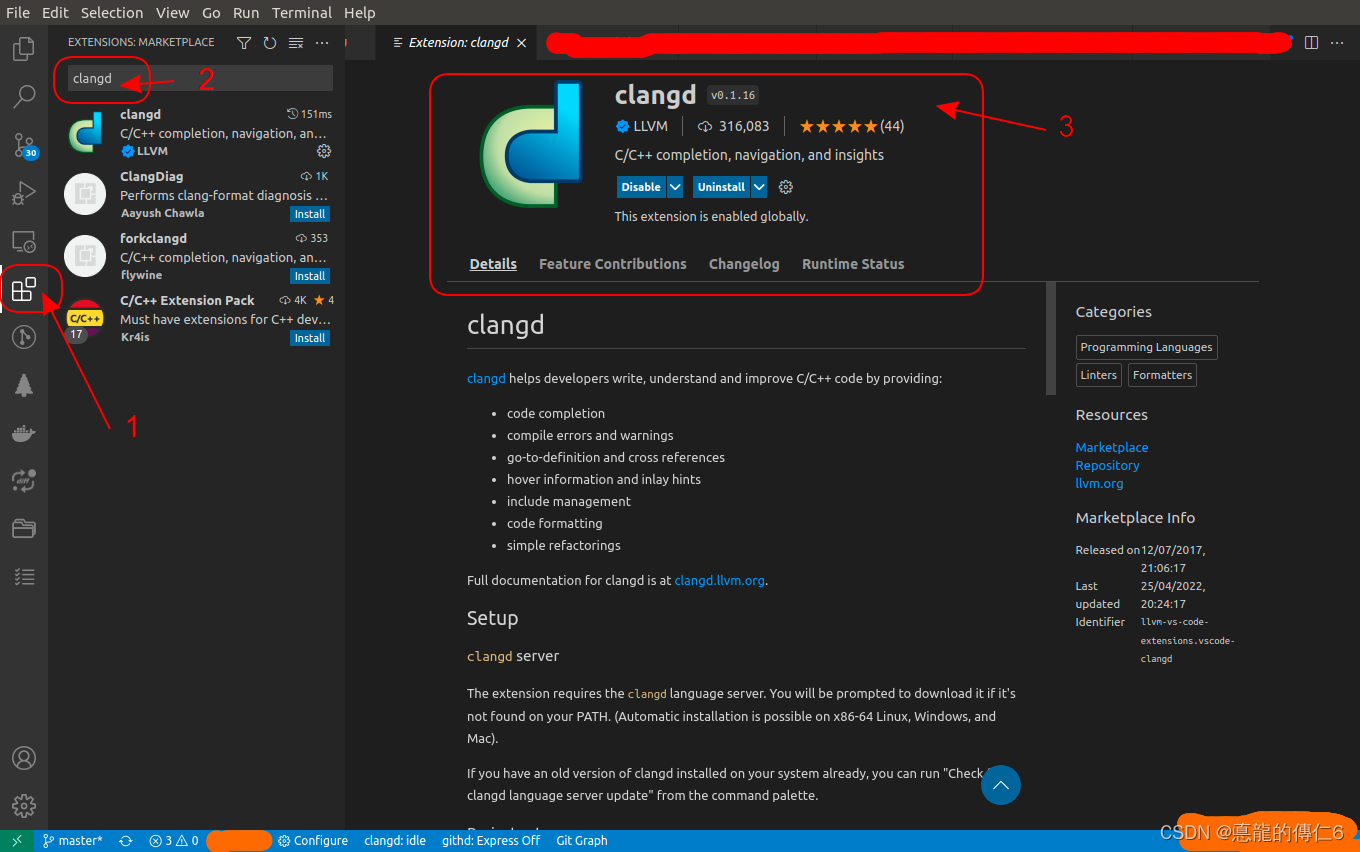Image resolution: width=1360 pixels, height=852 pixels.
Task: Expand the Disable dropdown arrow
Action: pos(676,187)
